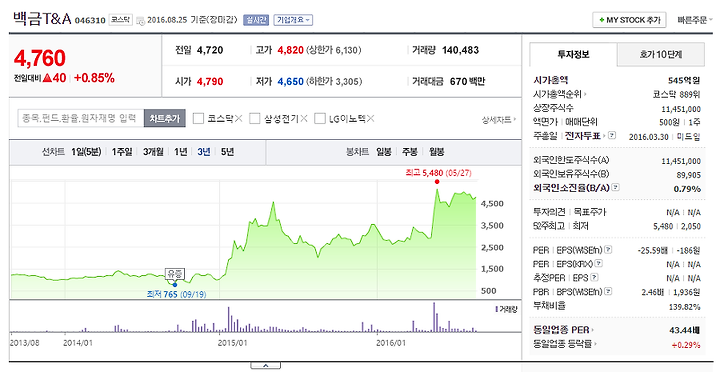Click the 외국인소진율 value 0.79%
Image resolution: width=720 pixels, height=372 pixels.
click(x=687, y=189)
